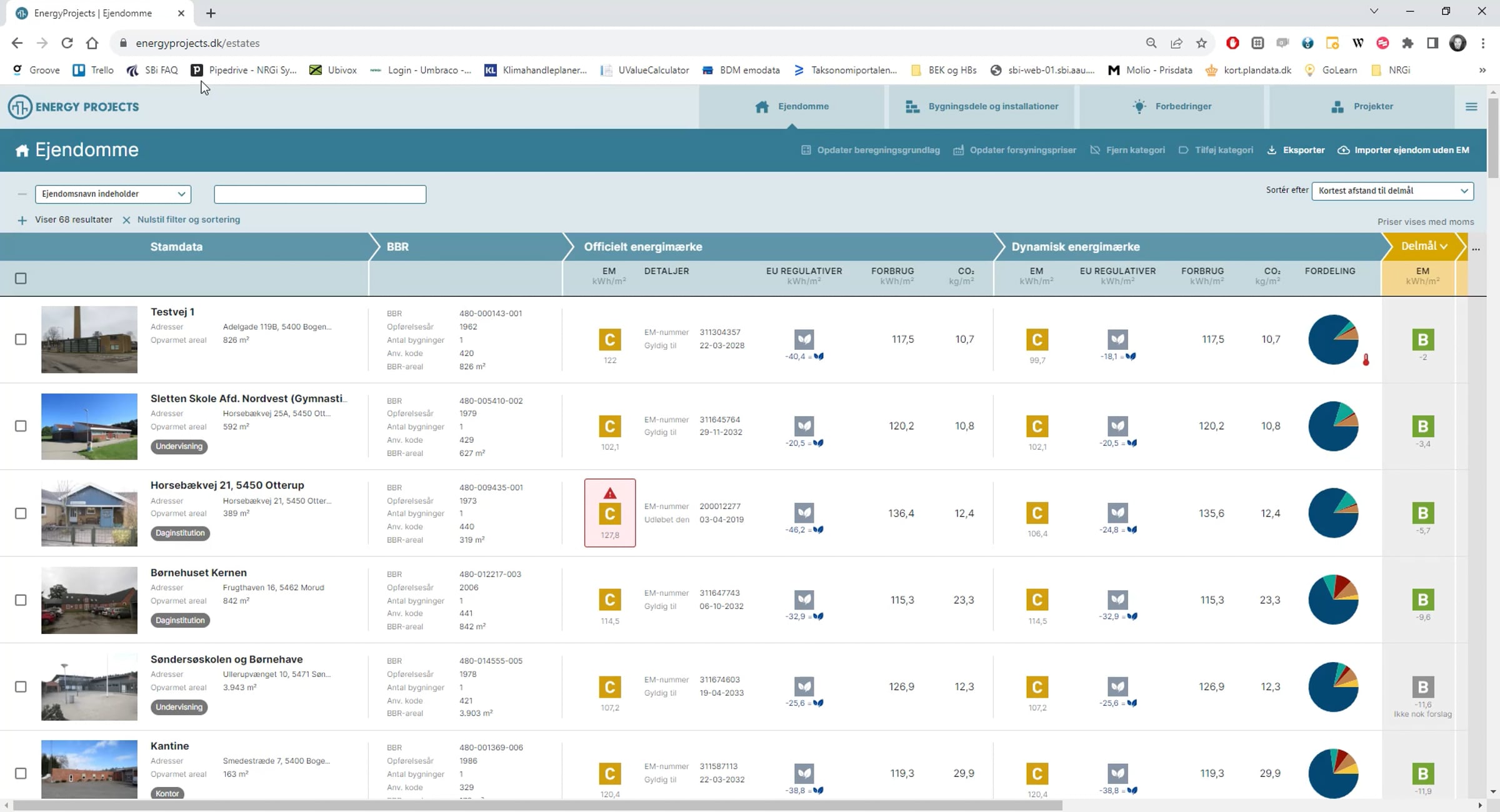
Task: Open the Sortér efter dropdown
Action: tap(1392, 191)
